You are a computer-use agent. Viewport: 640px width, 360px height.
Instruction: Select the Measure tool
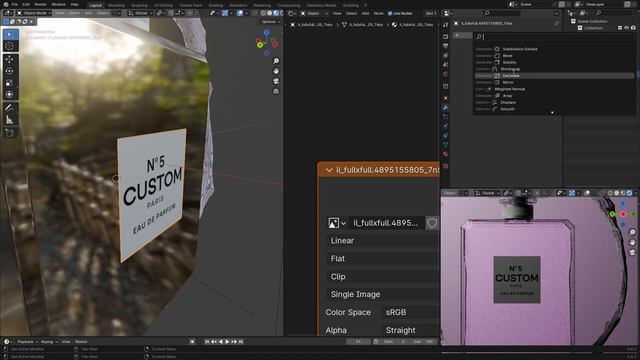click(x=10, y=120)
